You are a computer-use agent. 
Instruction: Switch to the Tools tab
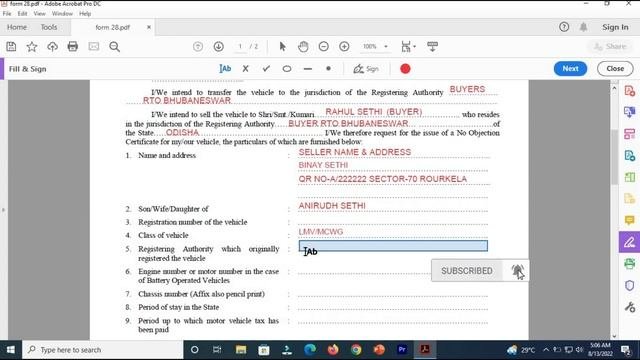49,27
